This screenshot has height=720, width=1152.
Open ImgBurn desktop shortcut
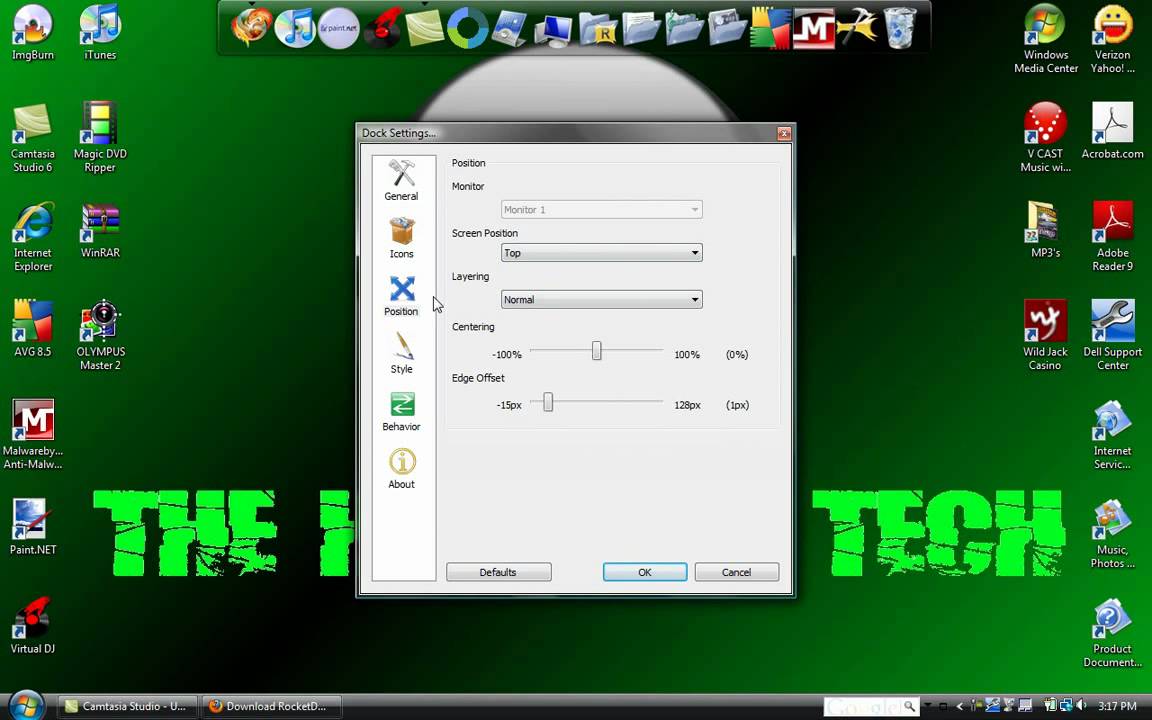pos(32,32)
